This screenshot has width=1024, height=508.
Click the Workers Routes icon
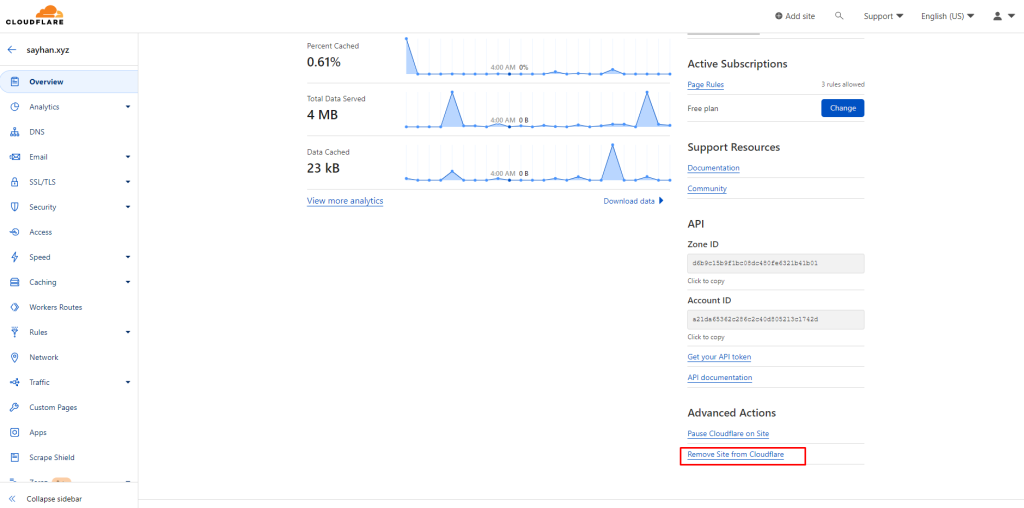tap(15, 307)
